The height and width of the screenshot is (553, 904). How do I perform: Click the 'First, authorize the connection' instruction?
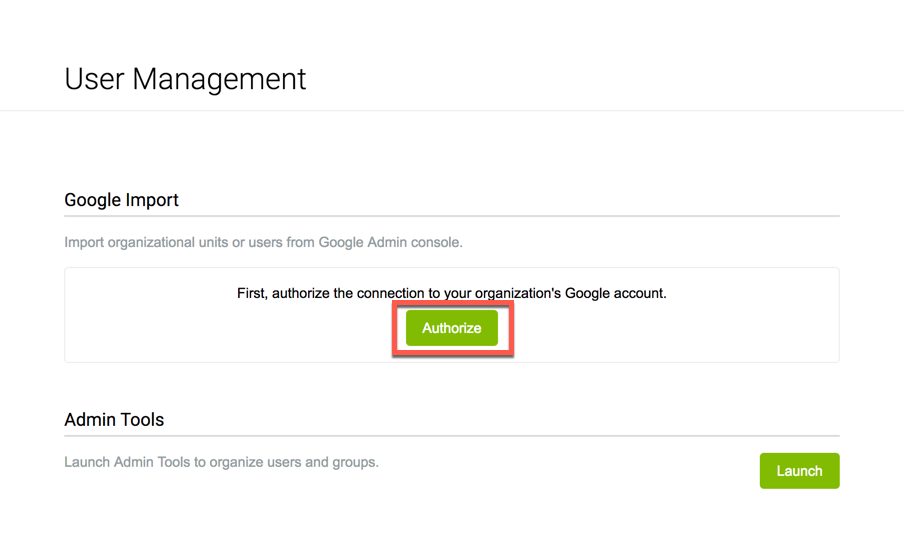[x=451, y=293]
